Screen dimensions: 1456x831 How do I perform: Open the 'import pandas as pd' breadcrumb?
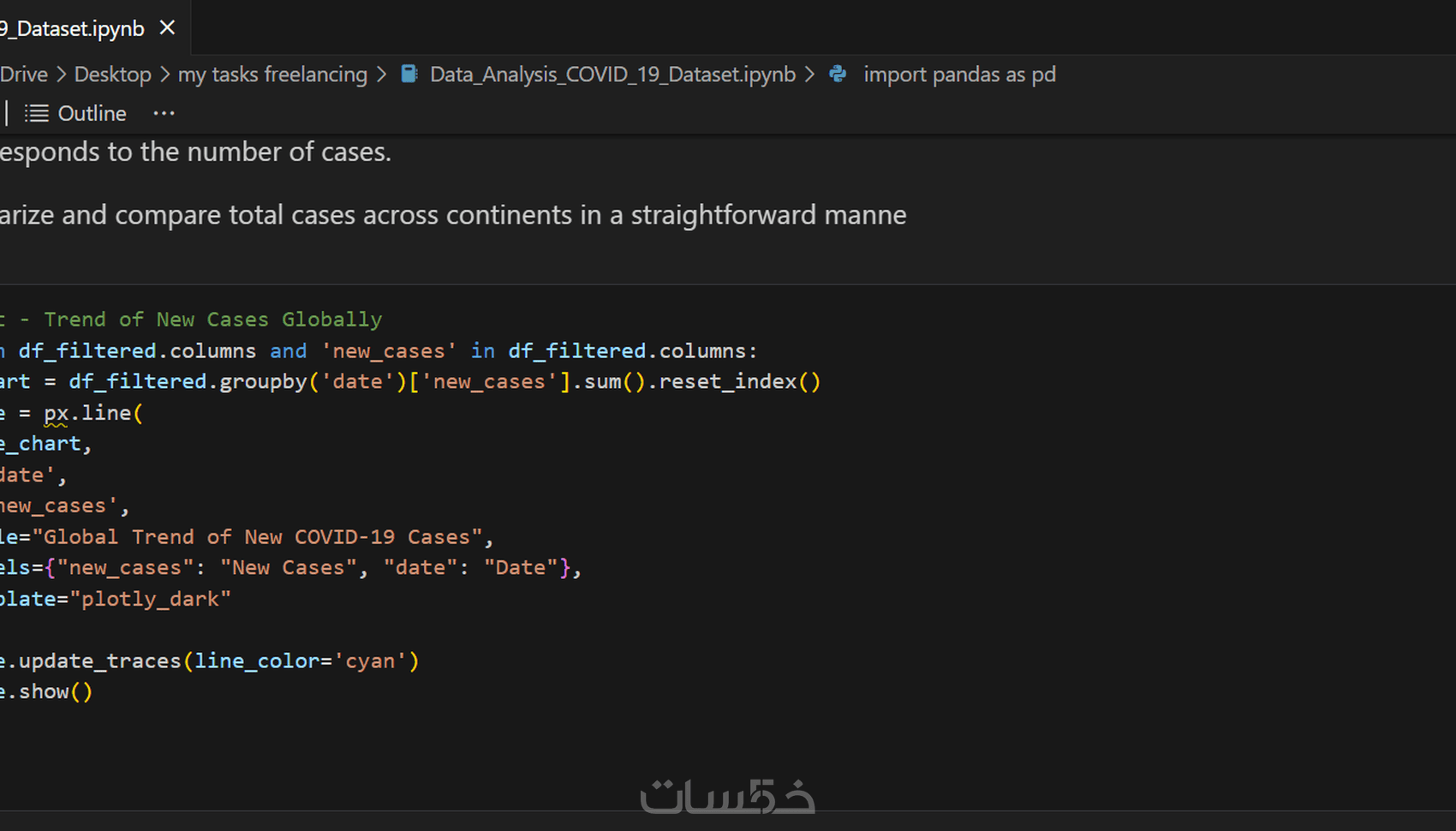click(x=959, y=75)
